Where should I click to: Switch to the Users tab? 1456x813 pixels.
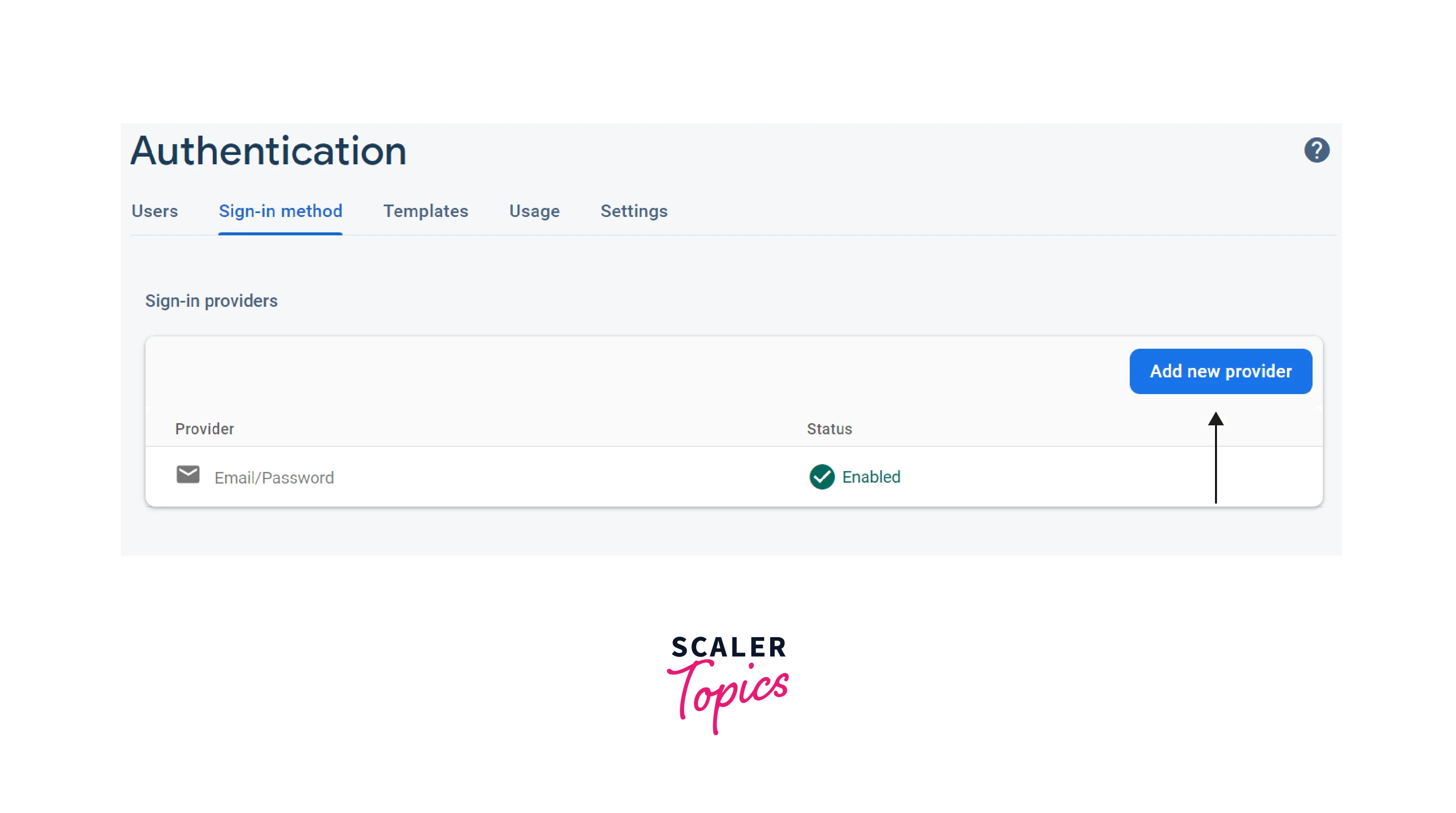tap(155, 211)
